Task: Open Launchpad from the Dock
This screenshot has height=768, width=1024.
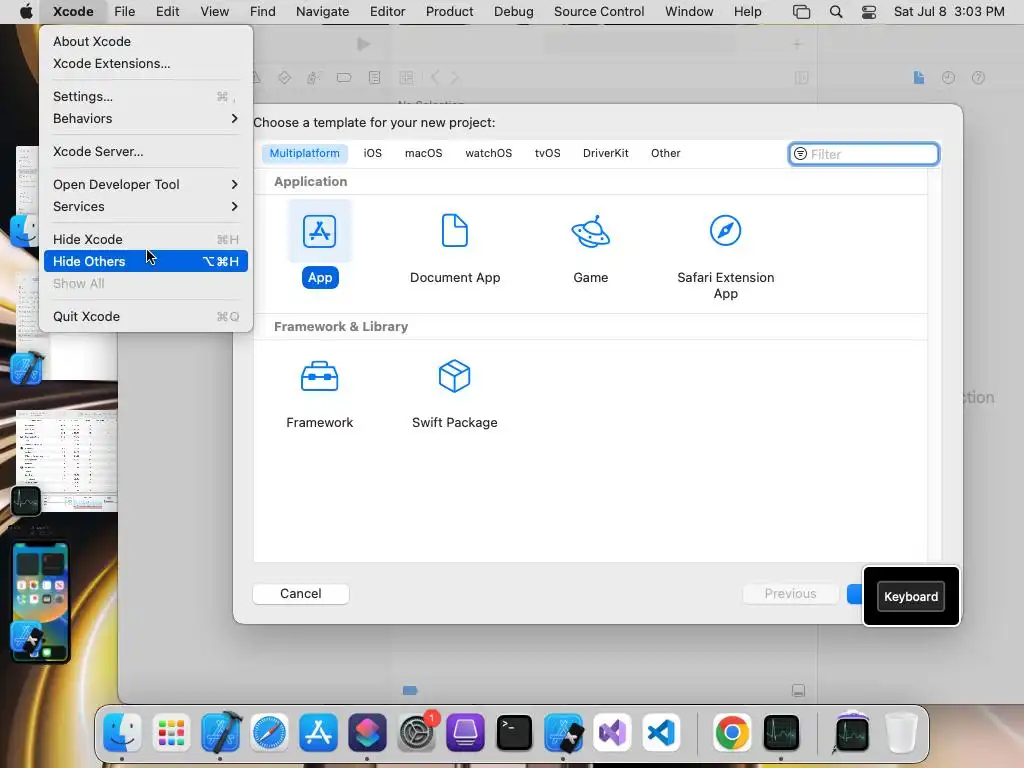Action: 171,733
